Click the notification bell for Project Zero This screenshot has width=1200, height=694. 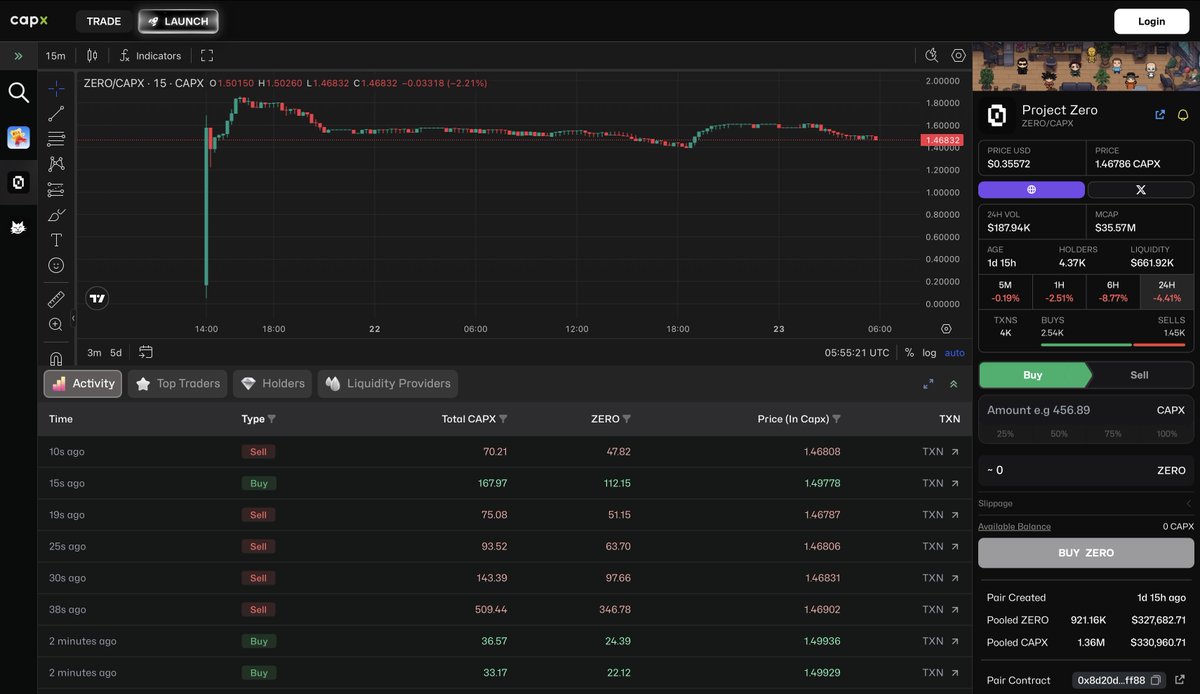[x=1183, y=115]
